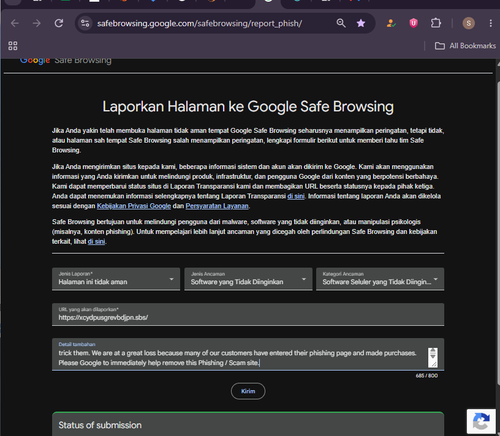Click the reCAPTCHA badge
The width and height of the screenshot is (500, 436).
[x=481, y=421]
